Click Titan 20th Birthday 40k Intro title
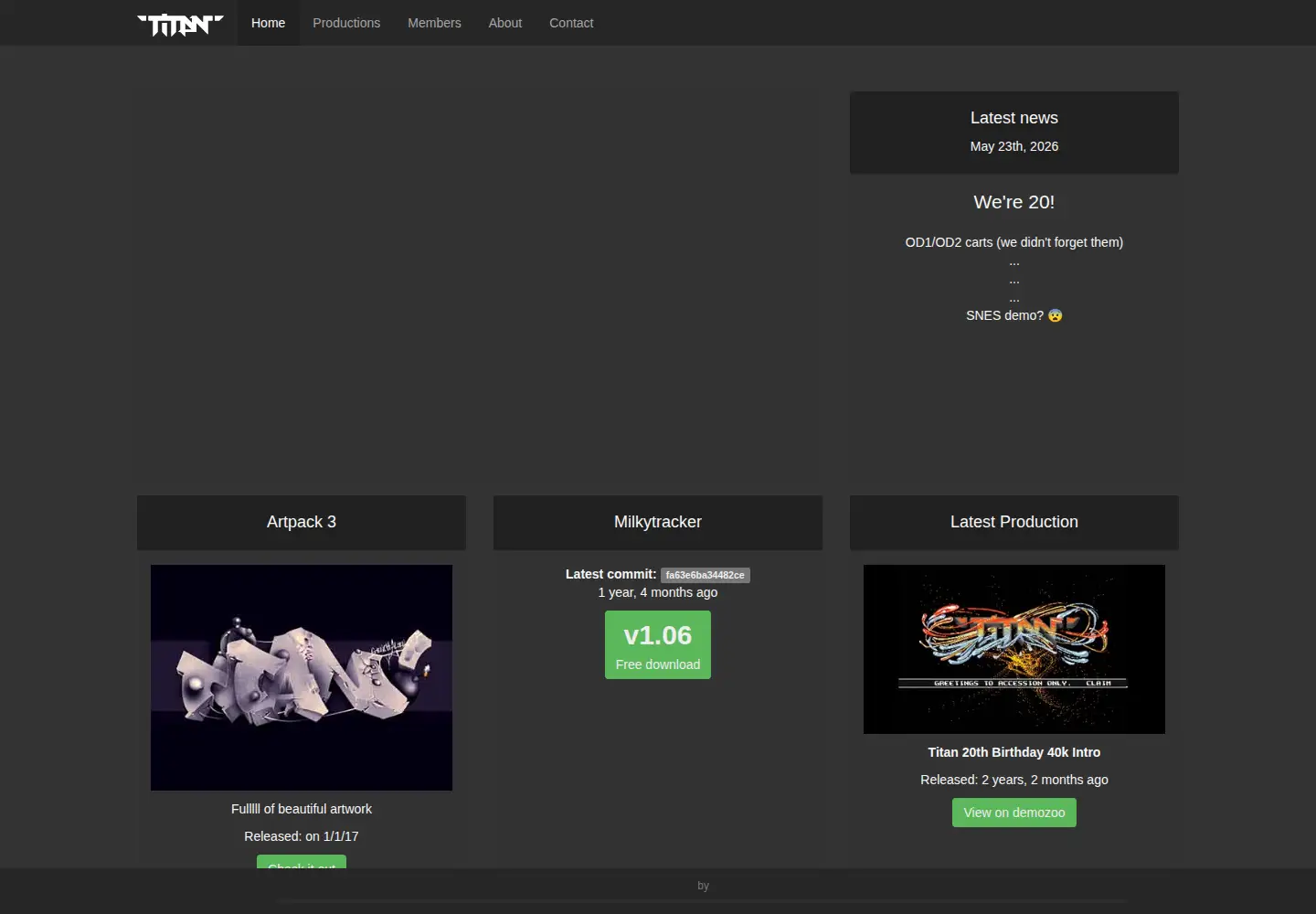 click(1014, 752)
